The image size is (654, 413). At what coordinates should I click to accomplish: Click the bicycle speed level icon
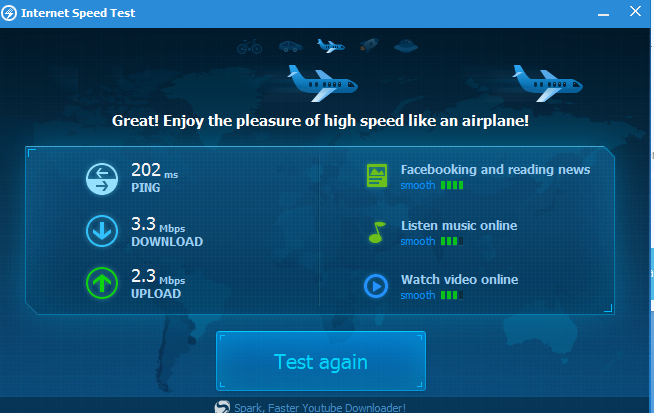[x=249, y=47]
